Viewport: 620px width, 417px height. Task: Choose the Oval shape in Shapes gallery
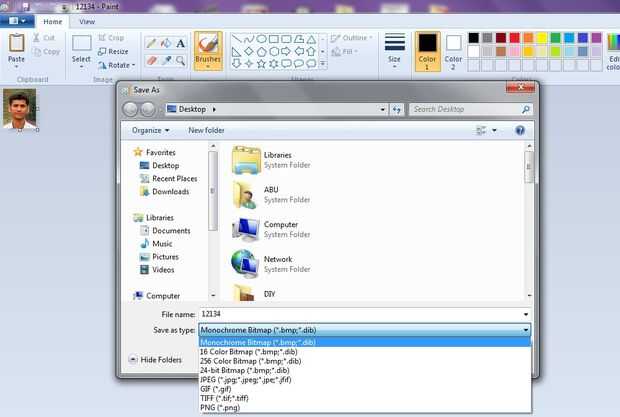261,39
